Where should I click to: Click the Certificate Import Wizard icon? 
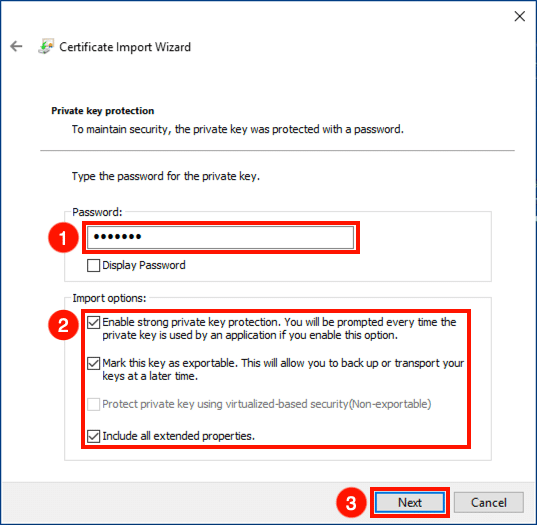[x=46, y=46]
